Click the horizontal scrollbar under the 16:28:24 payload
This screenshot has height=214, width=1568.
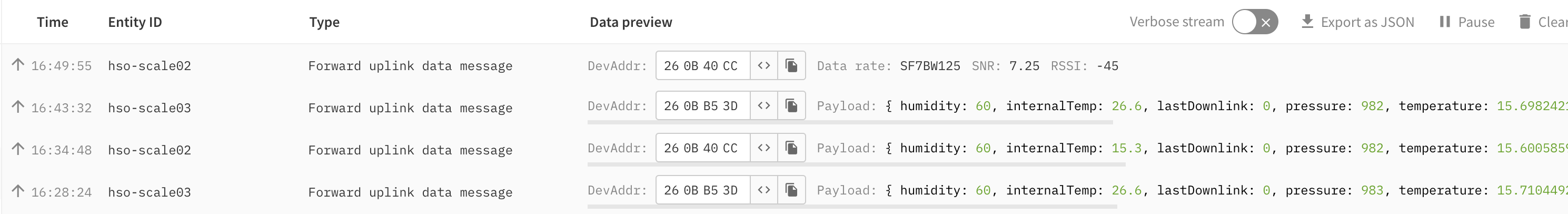(852, 207)
